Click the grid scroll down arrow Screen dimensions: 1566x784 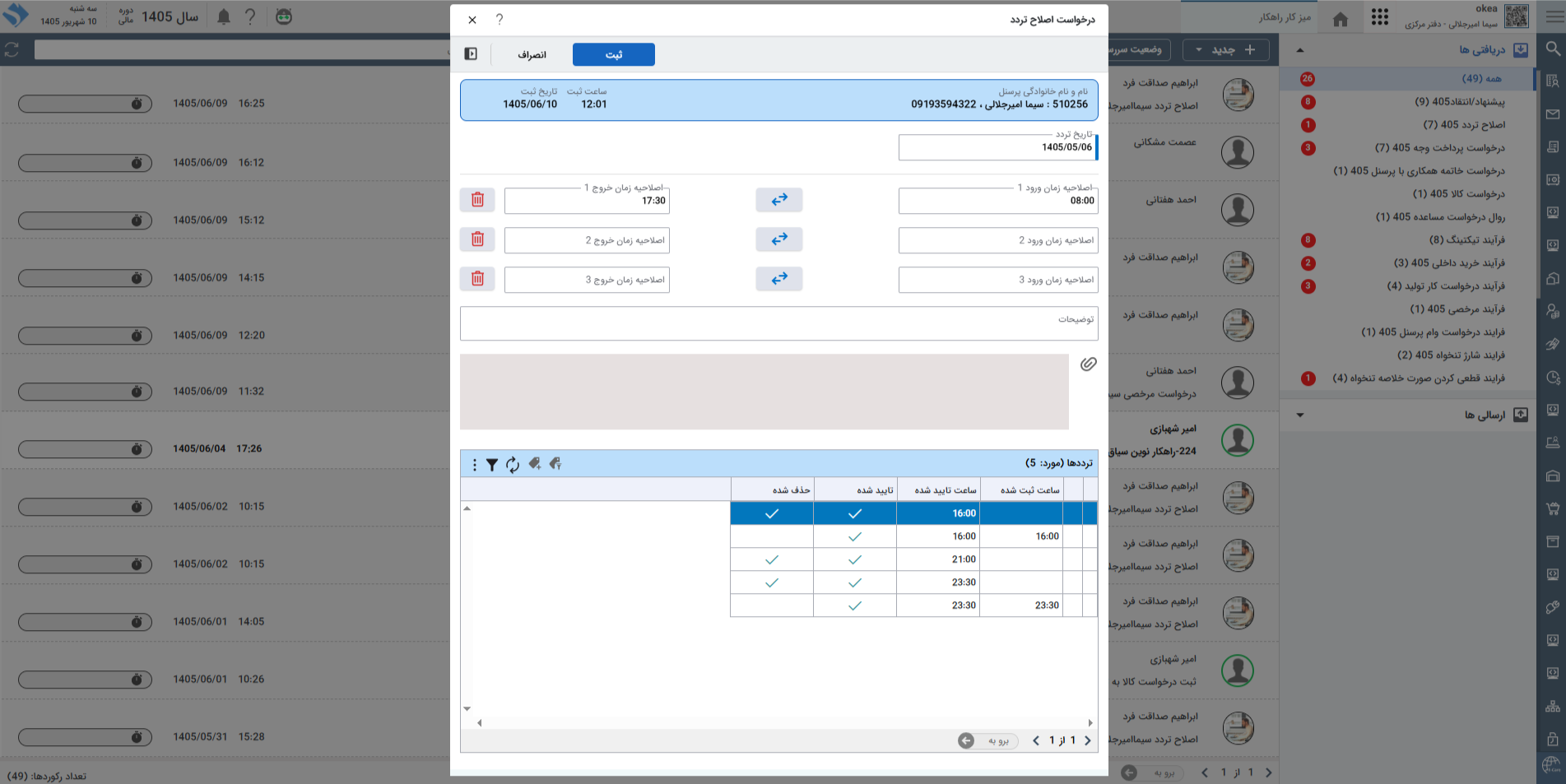pyautogui.click(x=467, y=708)
